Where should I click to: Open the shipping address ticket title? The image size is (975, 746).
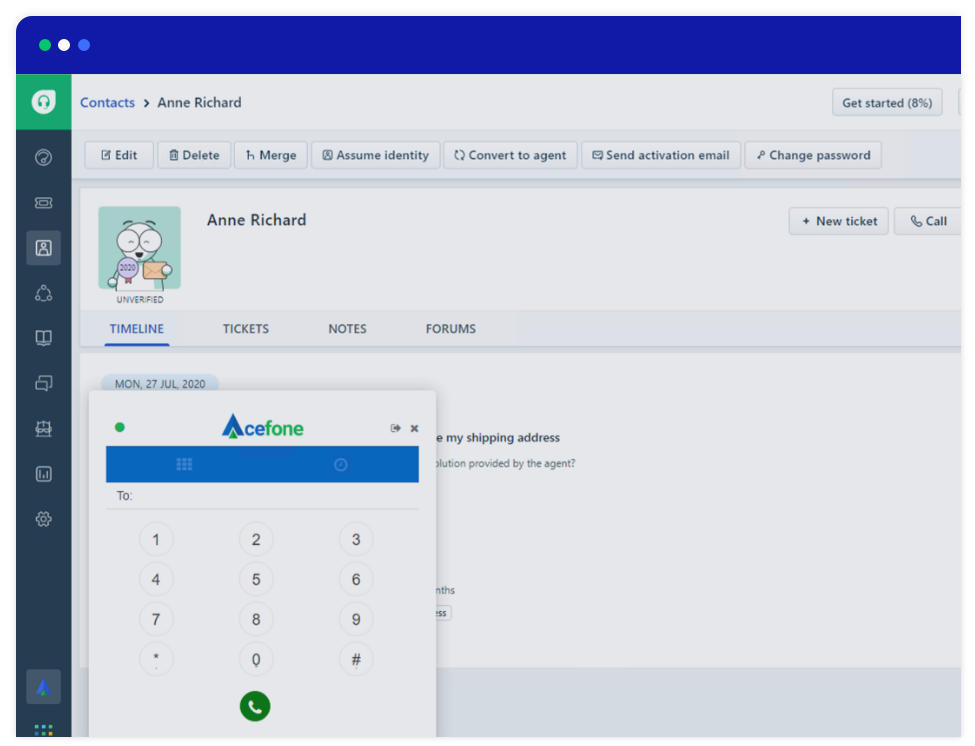pyautogui.click(x=497, y=438)
